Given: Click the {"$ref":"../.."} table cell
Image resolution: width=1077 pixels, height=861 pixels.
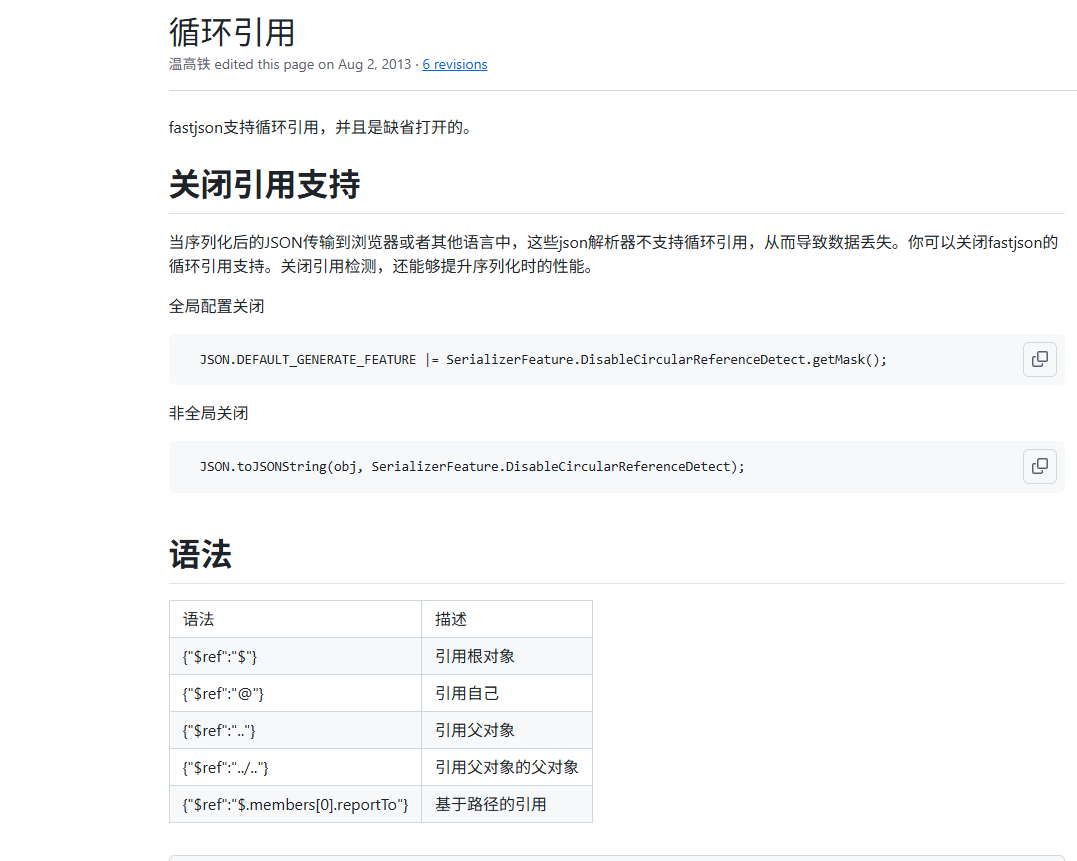Looking at the screenshot, I should point(295,768).
